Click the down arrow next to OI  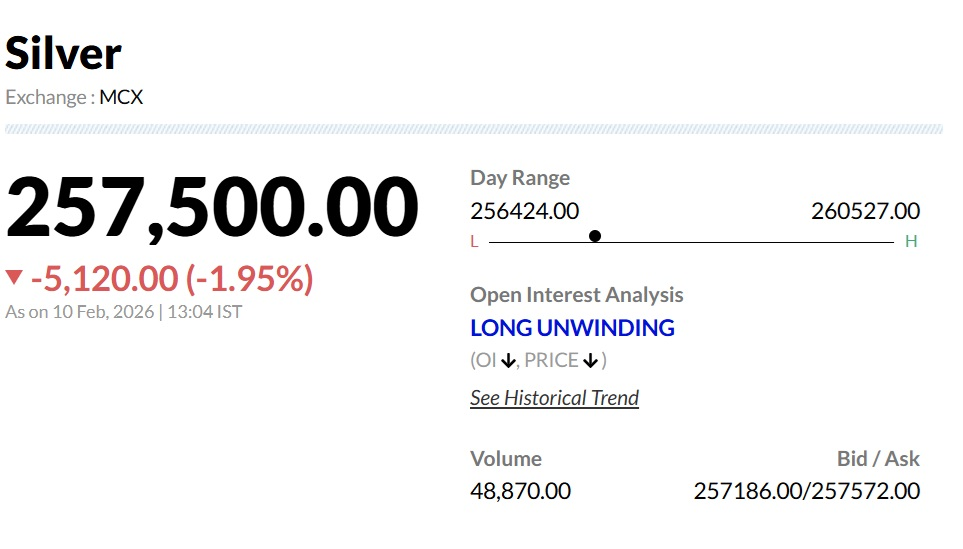pyautogui.click(x=509, y=361)
